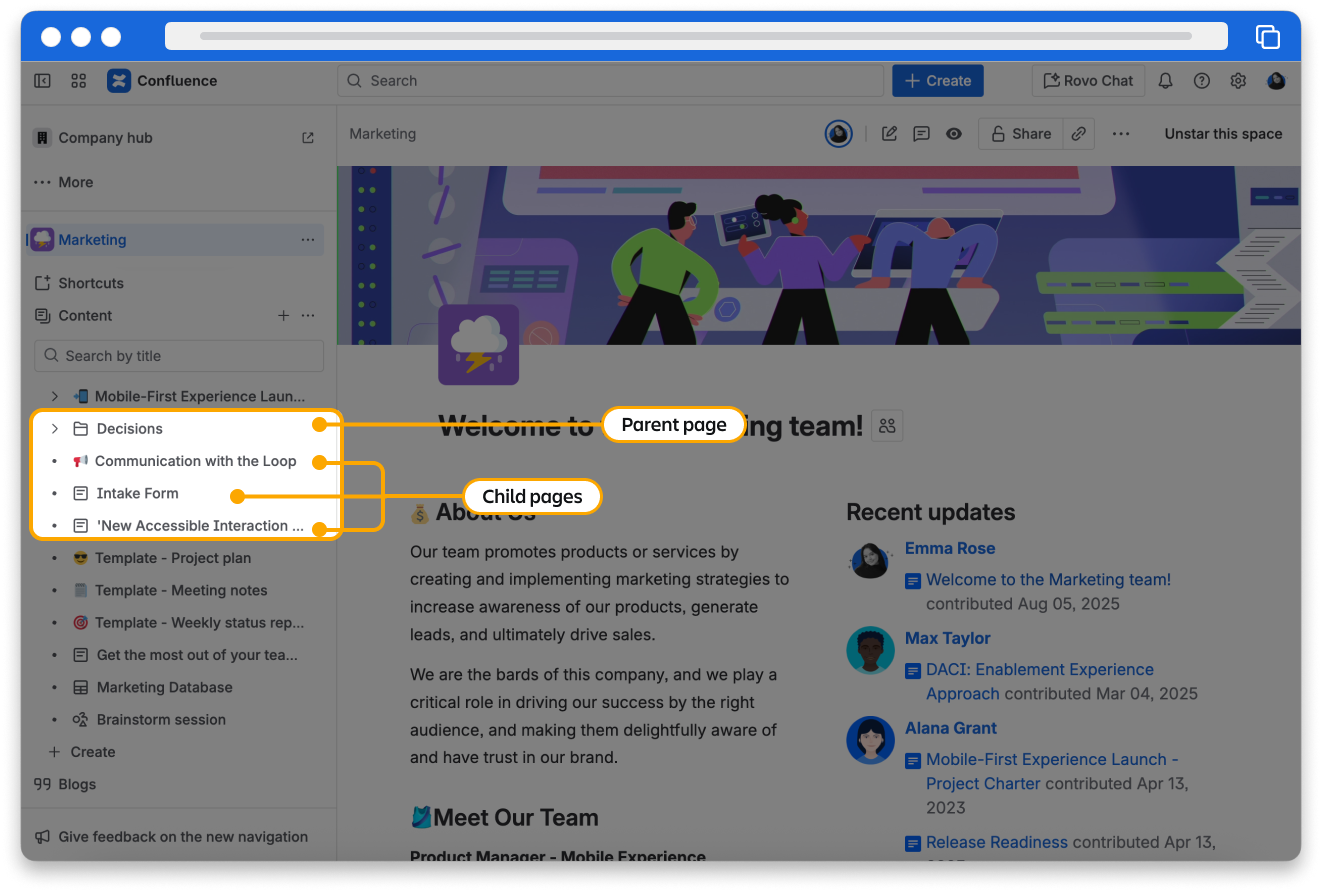Collapse the sidebar using the panel icon
This screenshot has height=892, width=1322.
tap(42, 81)
